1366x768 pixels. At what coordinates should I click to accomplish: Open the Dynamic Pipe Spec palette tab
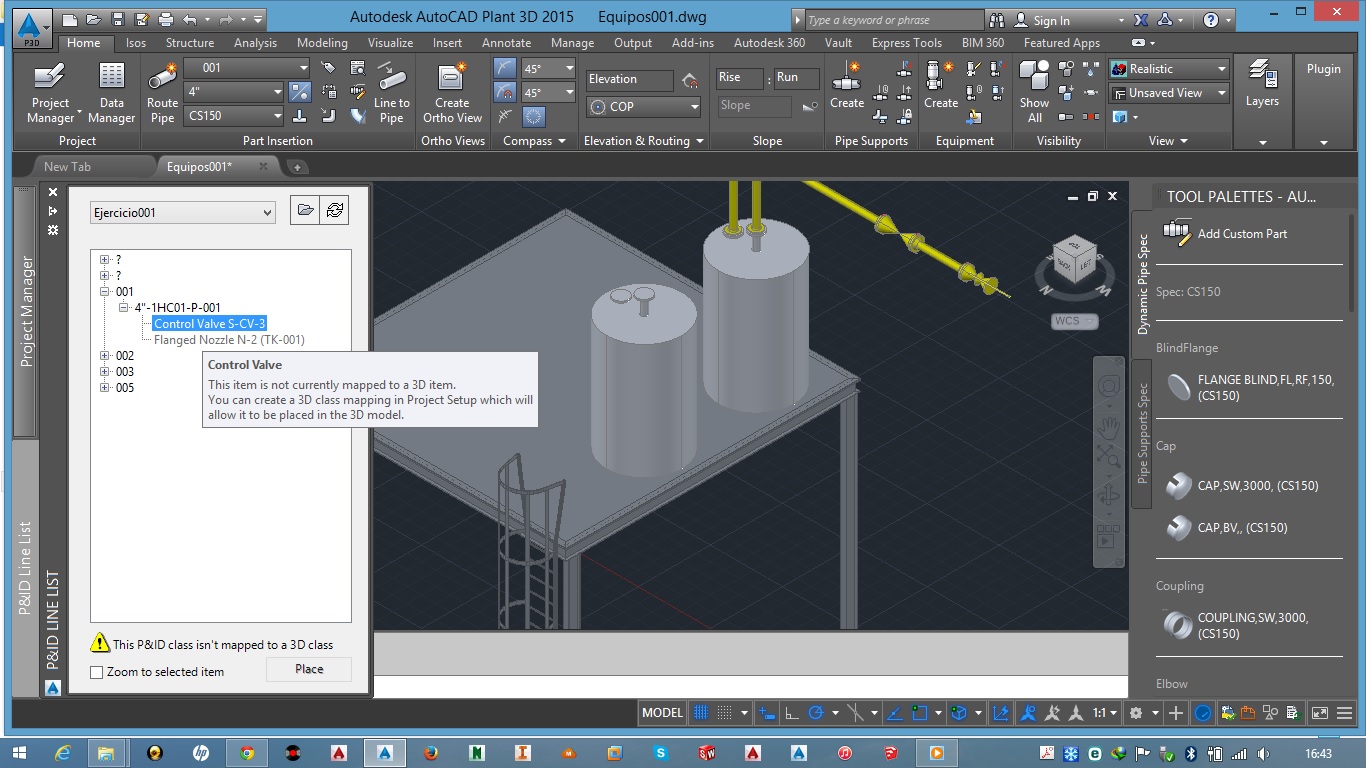click(x=1143, y=284)
